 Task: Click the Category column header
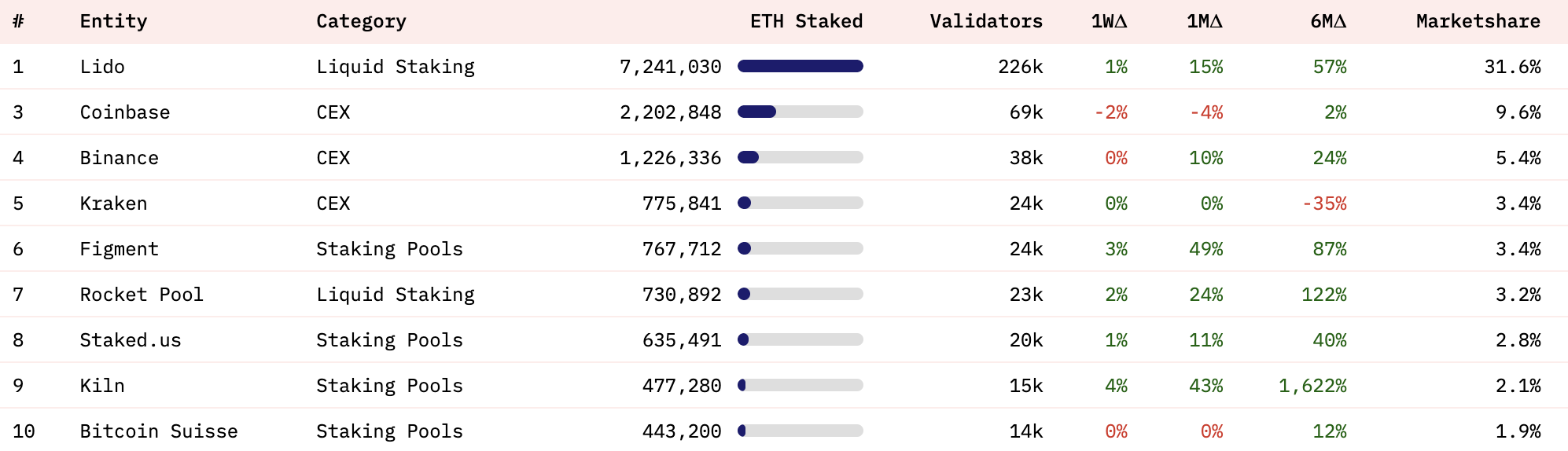point(361,21)
